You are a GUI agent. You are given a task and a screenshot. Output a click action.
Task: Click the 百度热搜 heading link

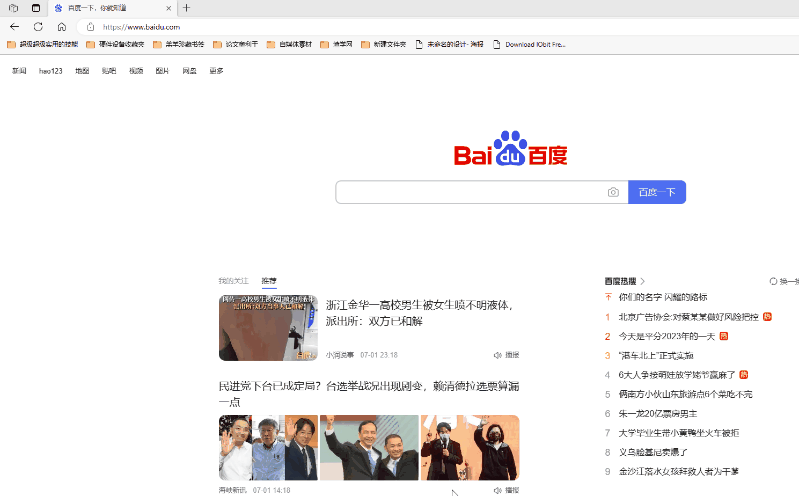(x=621, y=281)
